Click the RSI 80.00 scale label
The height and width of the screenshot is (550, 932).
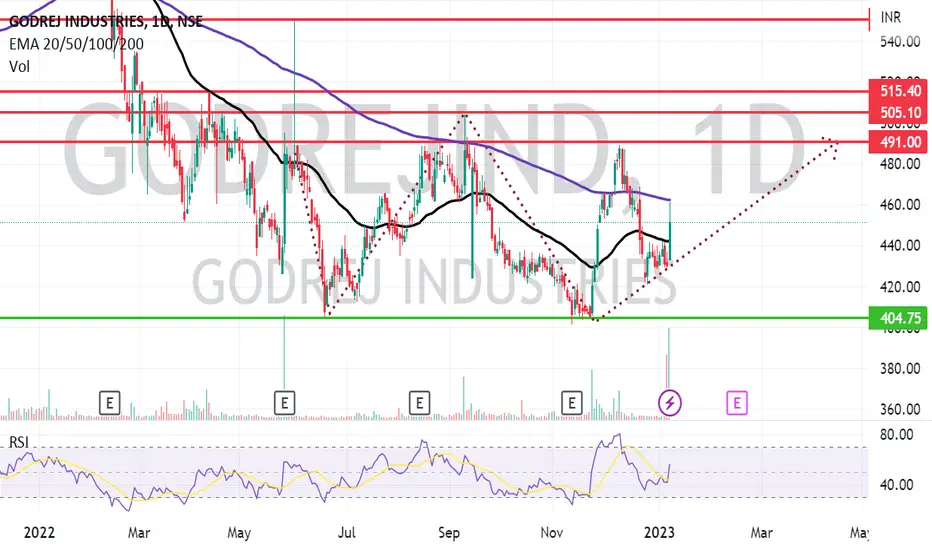(x=896, y=435)
